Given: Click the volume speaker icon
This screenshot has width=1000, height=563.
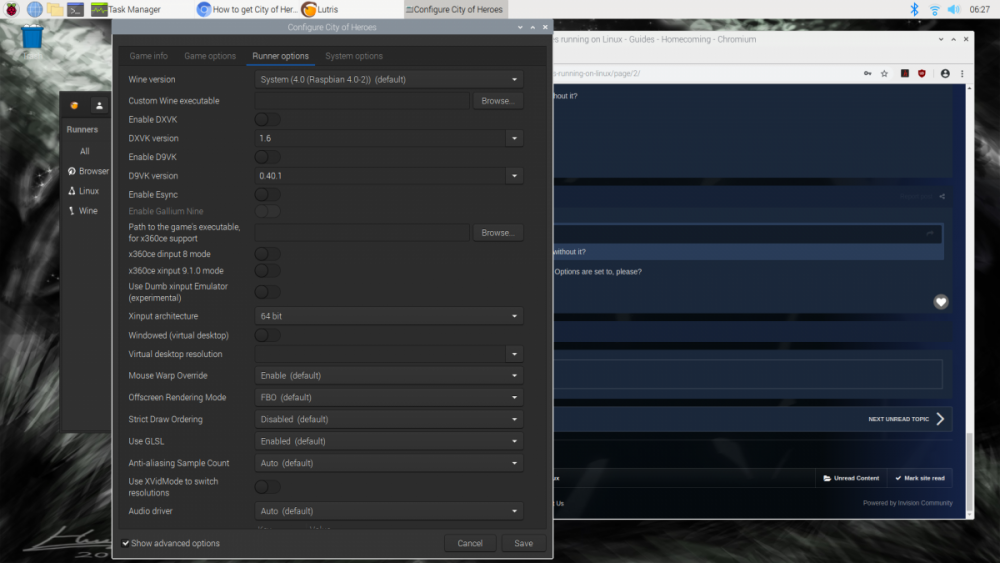Looking at the screenshot, I should (x=954, y=9).
